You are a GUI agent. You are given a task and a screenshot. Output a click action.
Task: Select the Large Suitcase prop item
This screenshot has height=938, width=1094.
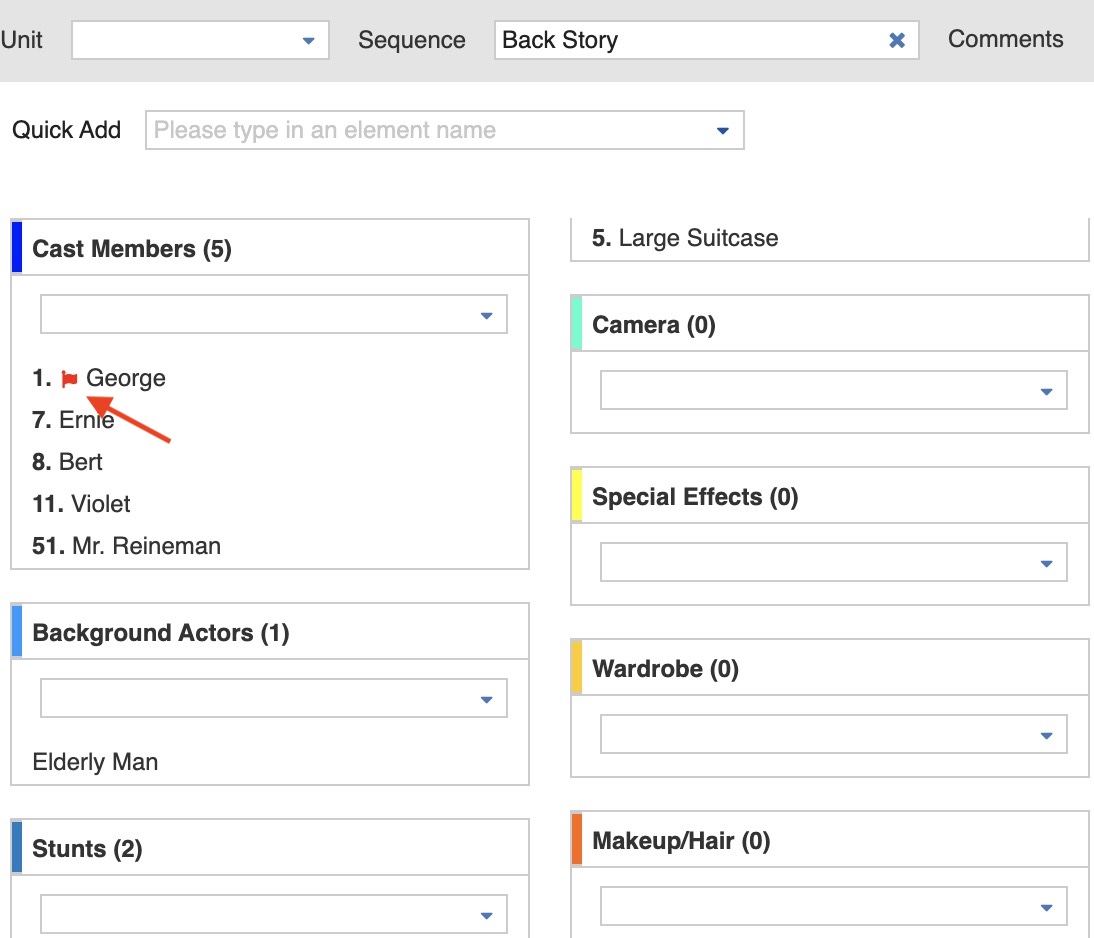pyautogui.click(x=697, y=238)
